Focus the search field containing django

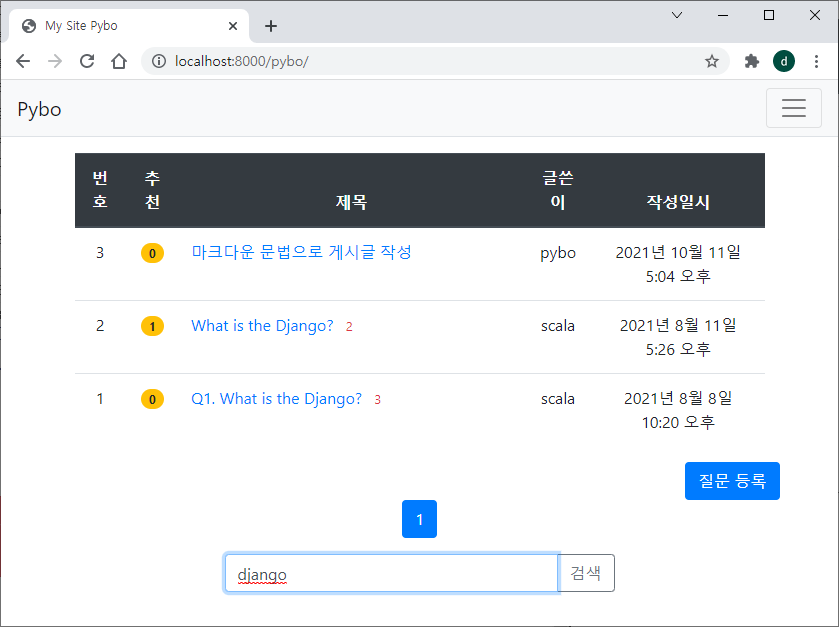click(392, 574)
